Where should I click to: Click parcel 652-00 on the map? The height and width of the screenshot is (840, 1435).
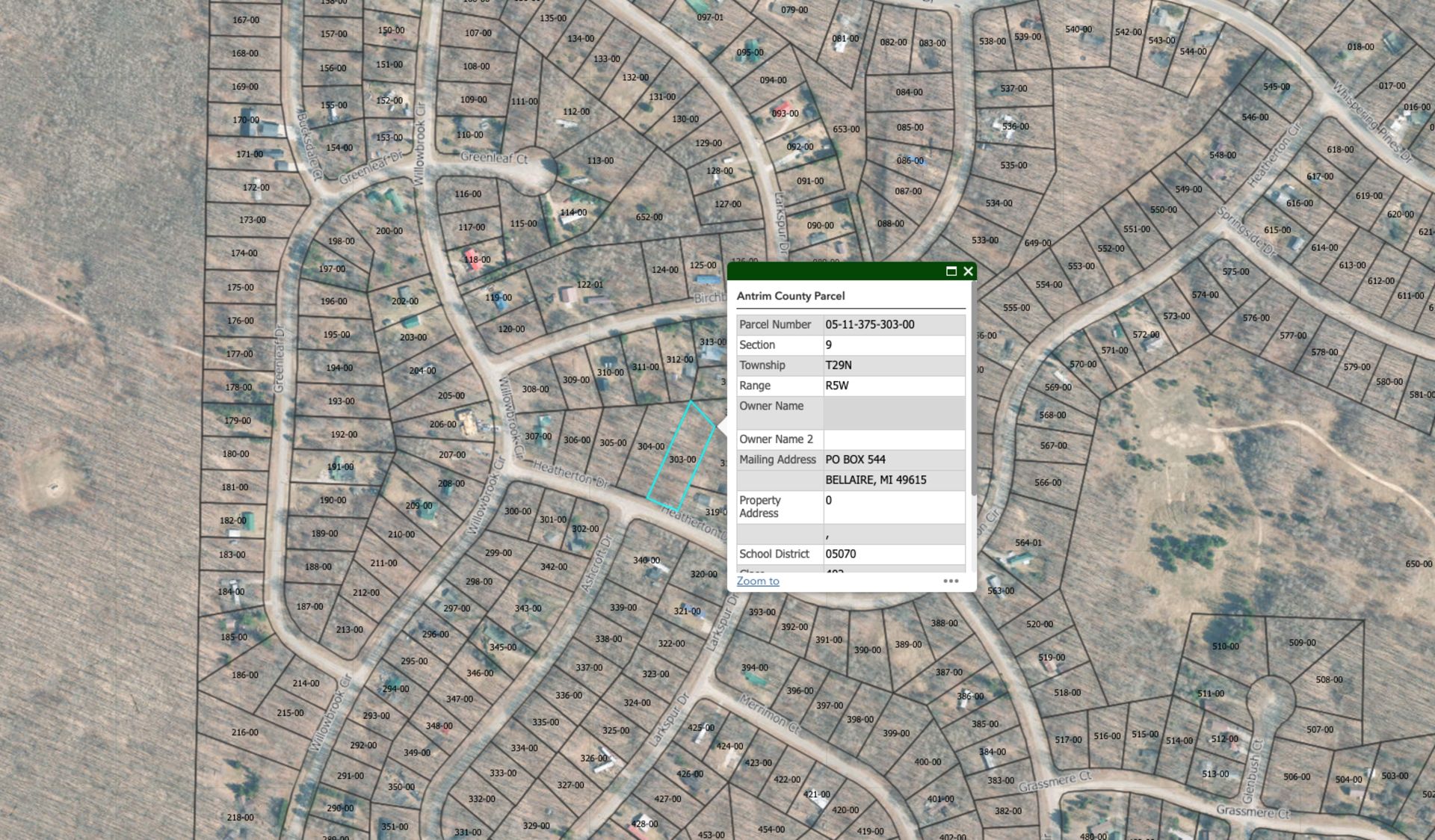click(649, 217)
